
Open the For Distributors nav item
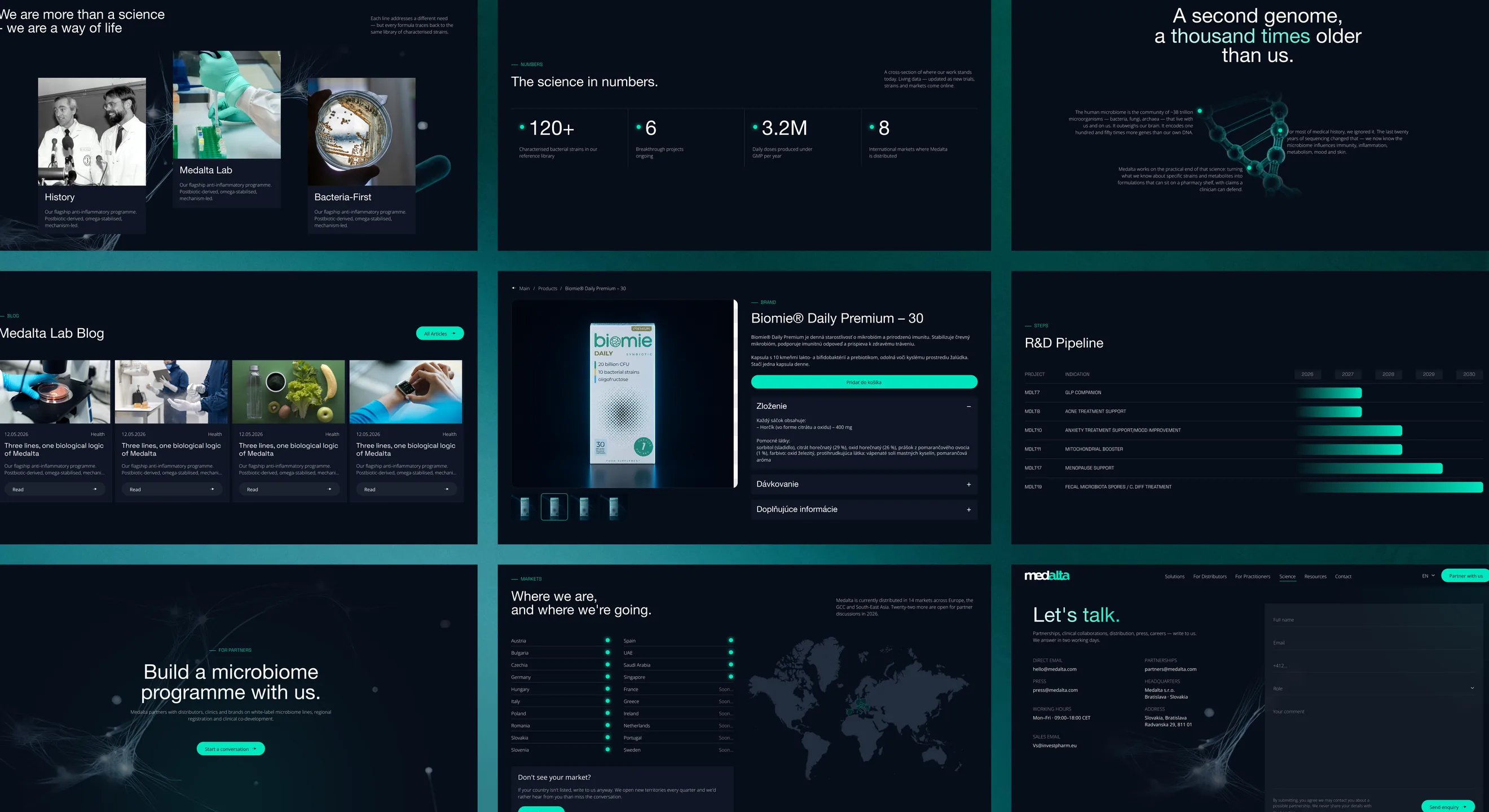point(1209,576)
